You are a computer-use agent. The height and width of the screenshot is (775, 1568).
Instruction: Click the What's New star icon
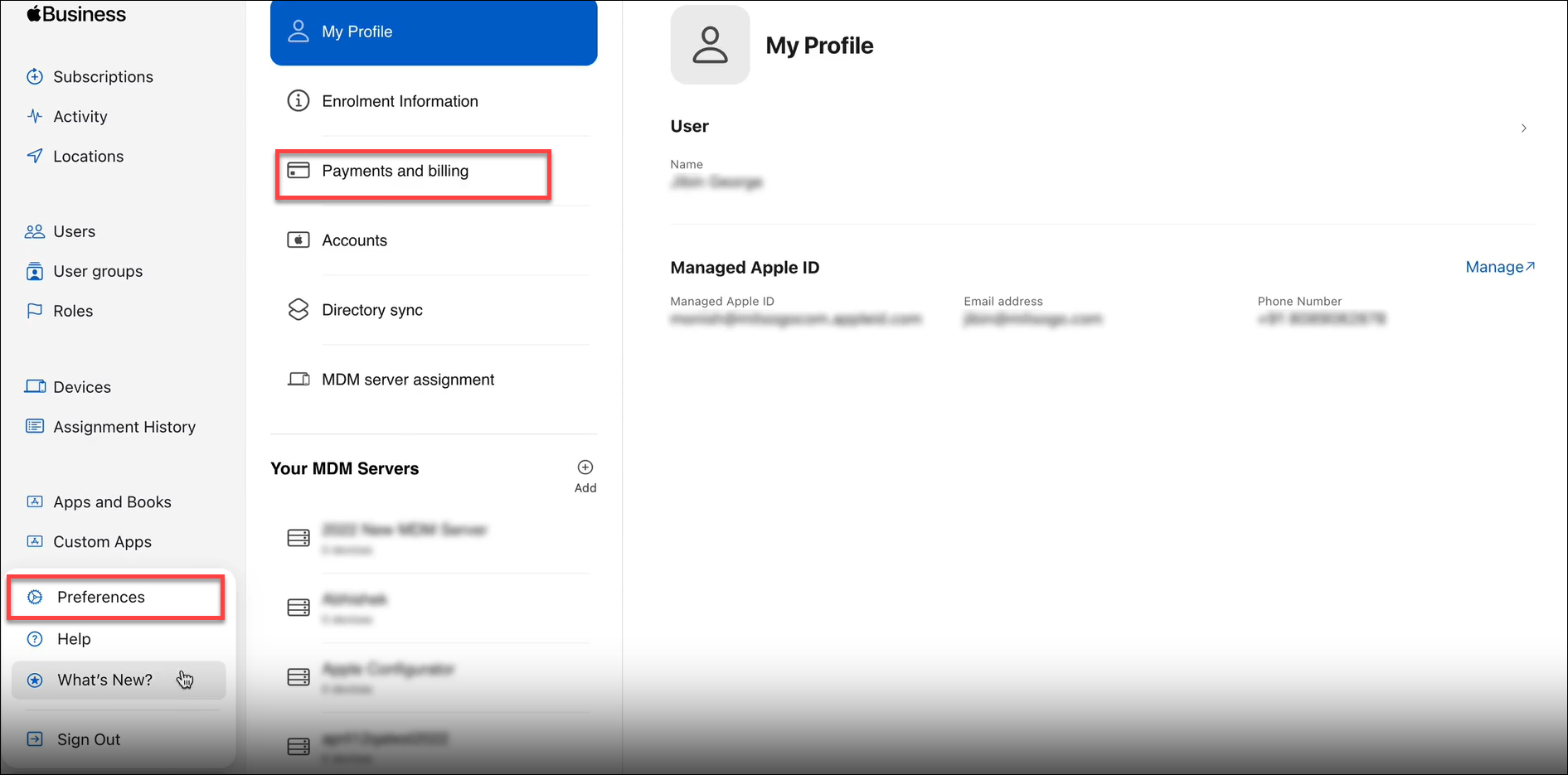[35, 680]
